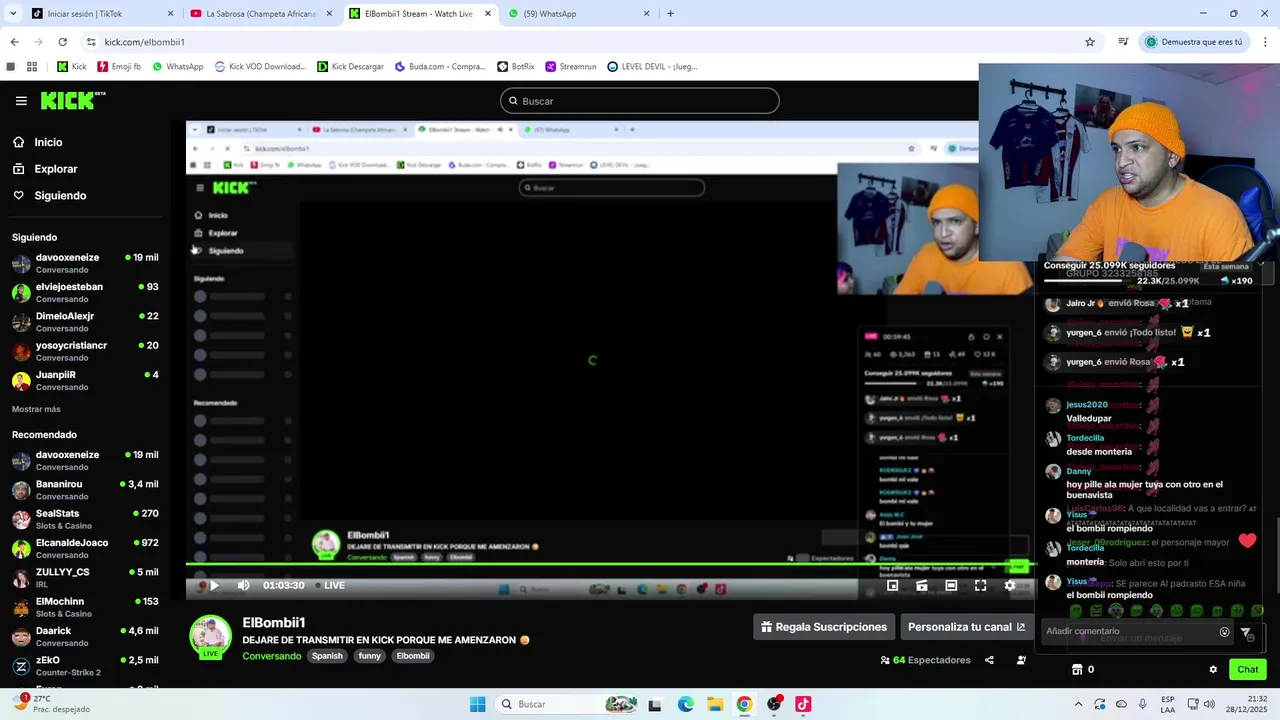Open Streamrun bookmark

(x=571, y=67)
